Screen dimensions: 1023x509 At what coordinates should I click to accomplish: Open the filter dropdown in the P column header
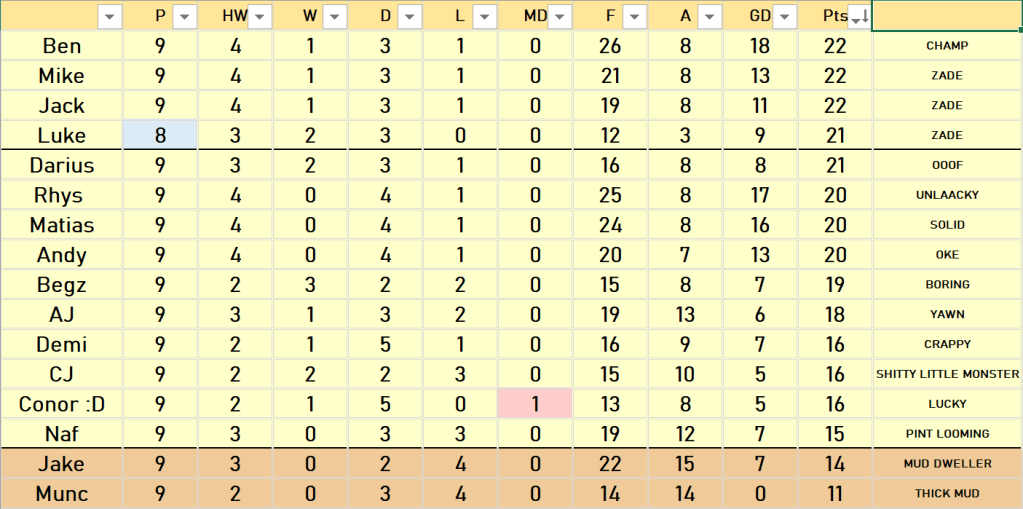pos(185,16)
